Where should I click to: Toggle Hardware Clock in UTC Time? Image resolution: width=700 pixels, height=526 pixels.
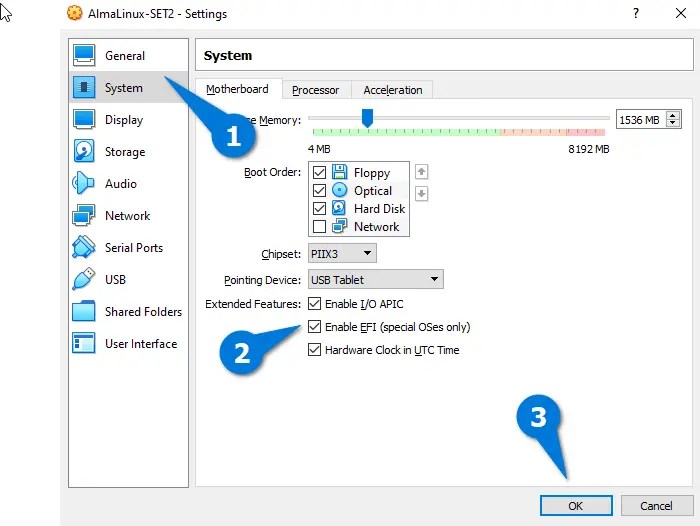[314, 350]
